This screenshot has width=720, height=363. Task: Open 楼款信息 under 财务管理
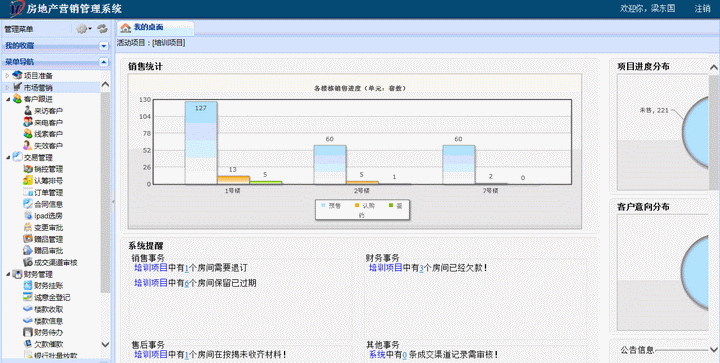click(48, 321)
